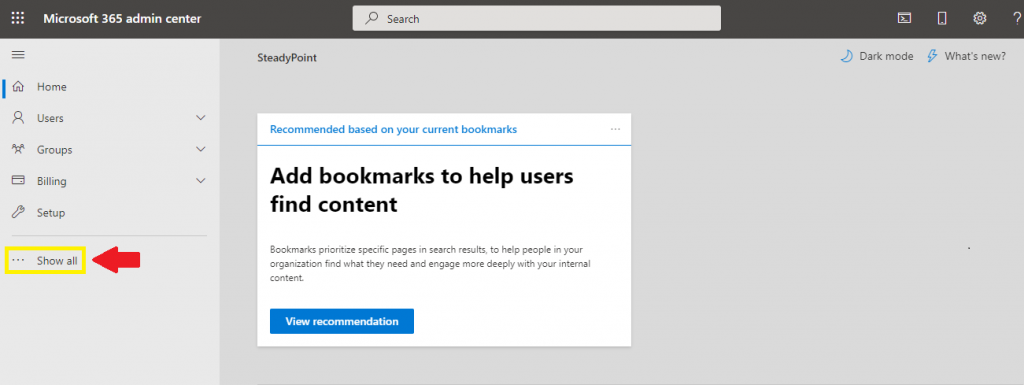Click the search magnifier icon

click(372, 18)
